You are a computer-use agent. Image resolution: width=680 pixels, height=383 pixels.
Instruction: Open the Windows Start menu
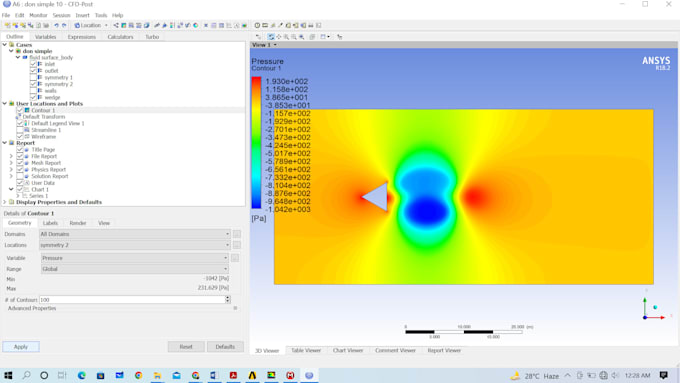click(x=8, y=375)
